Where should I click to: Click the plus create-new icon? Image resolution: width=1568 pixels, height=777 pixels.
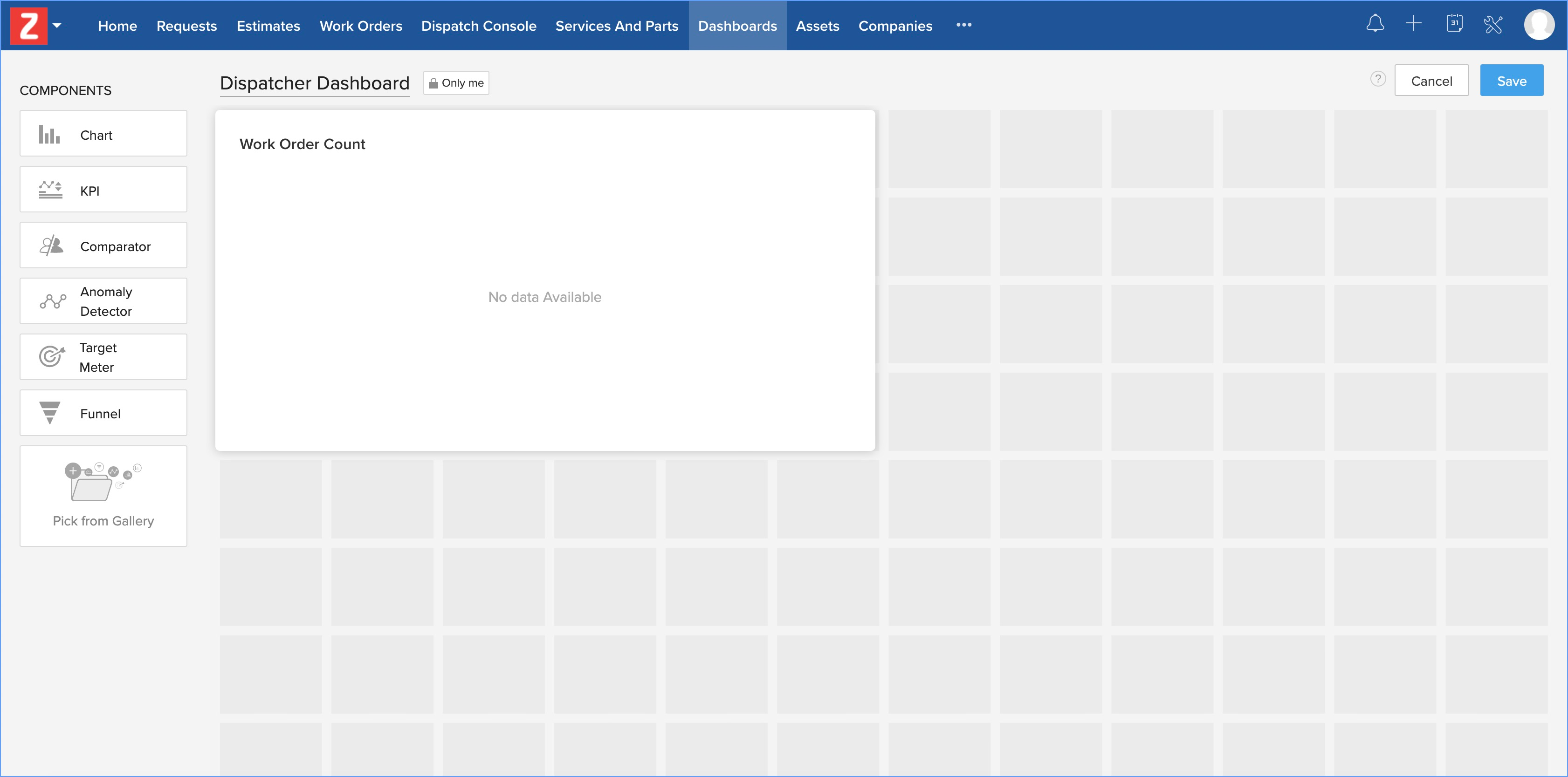point(1413,24)
